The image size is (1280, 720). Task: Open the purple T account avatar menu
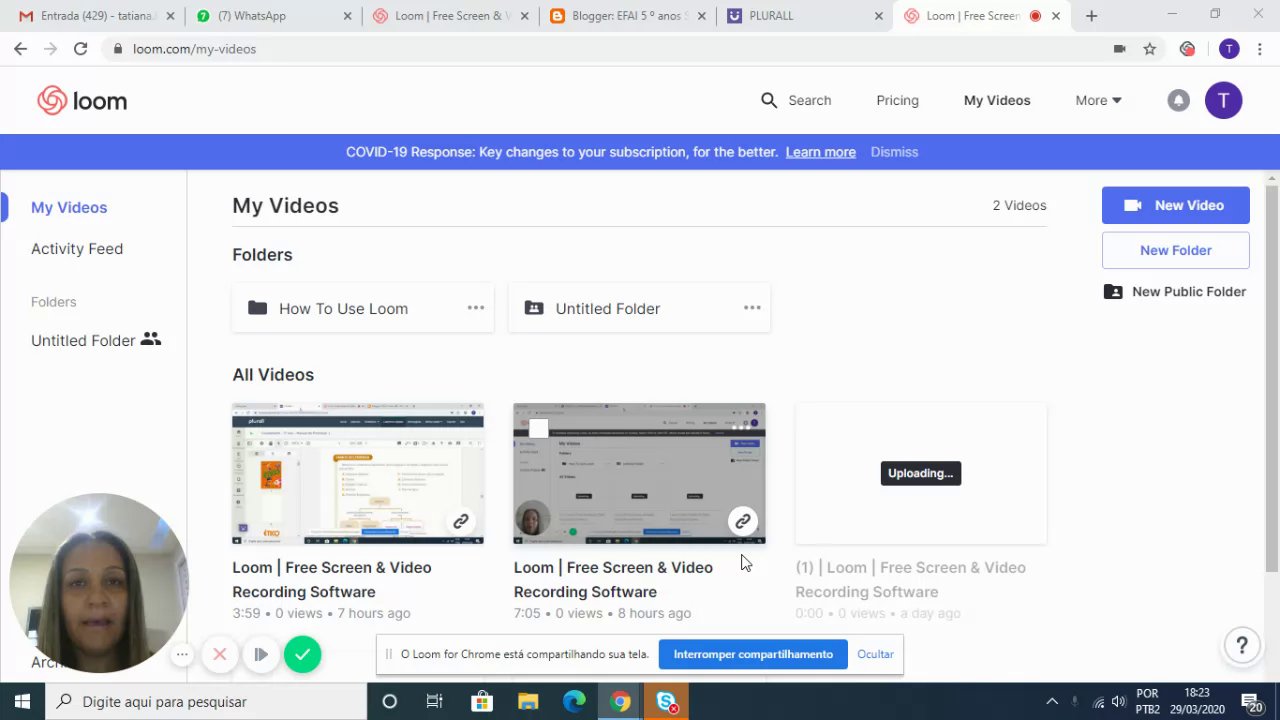click(x=1223, y=100)
